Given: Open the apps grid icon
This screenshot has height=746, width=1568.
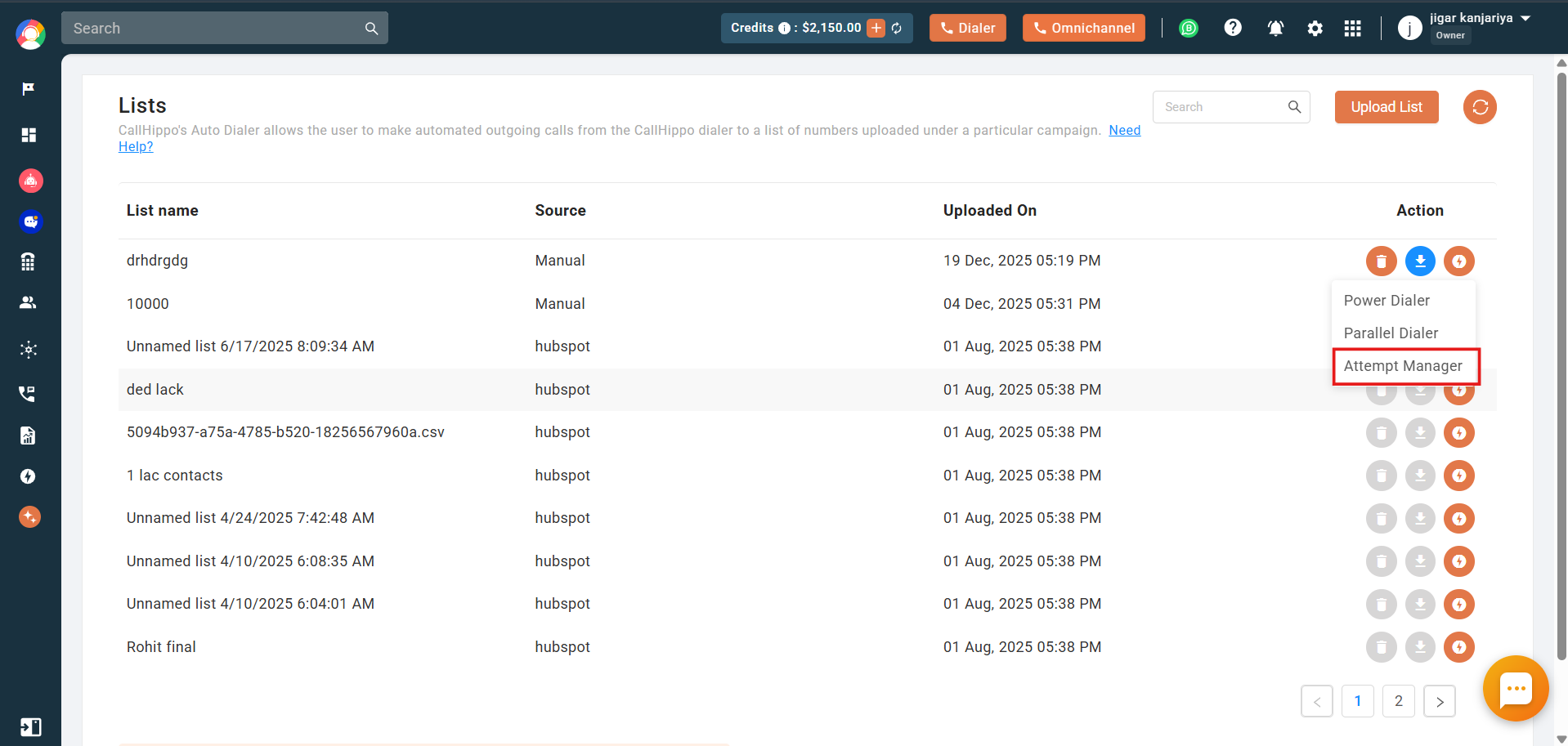Looking at the screenshot, I should click(1352, 29).
